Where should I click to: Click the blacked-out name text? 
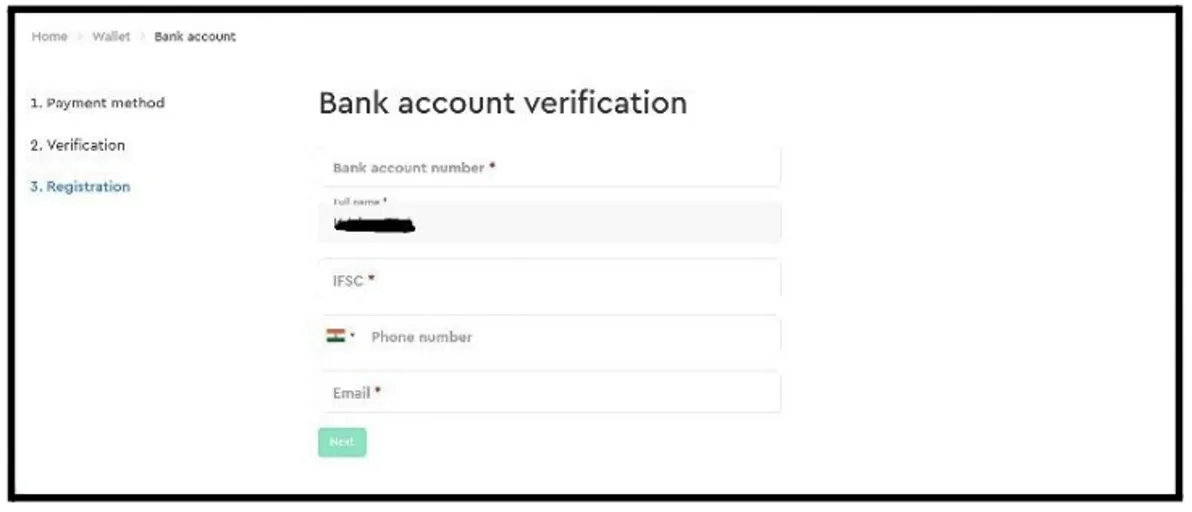tap(374, 226)
